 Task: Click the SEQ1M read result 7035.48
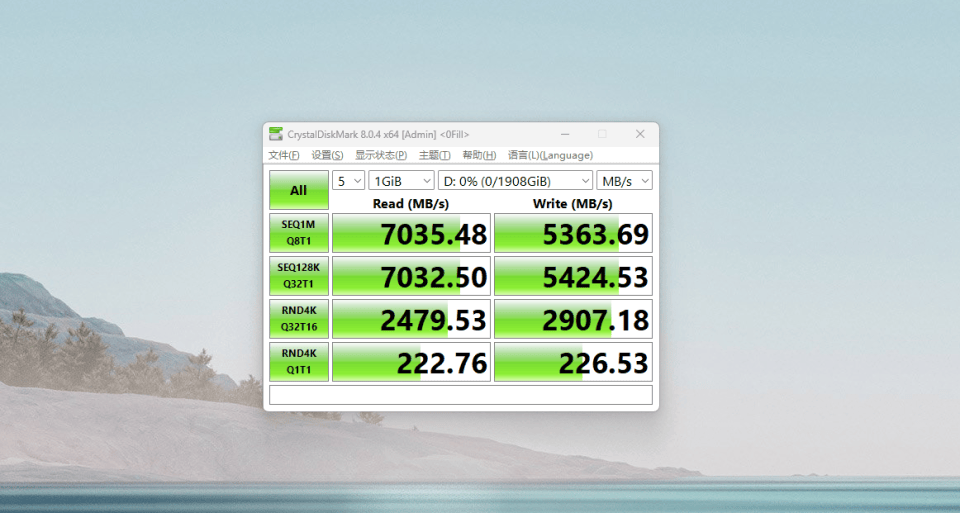click(411, 234)
